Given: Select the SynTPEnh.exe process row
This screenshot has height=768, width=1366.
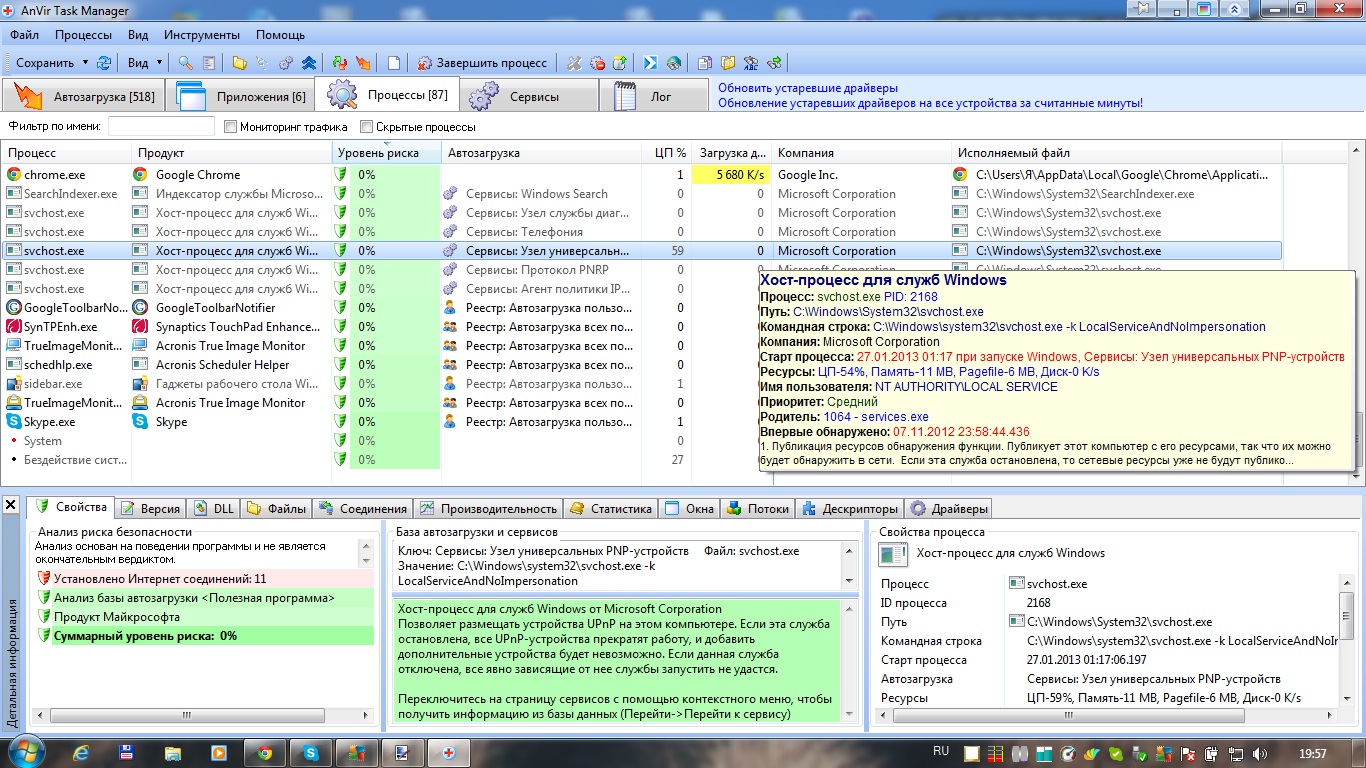Looking at the screenshot, I should point(642,327).
